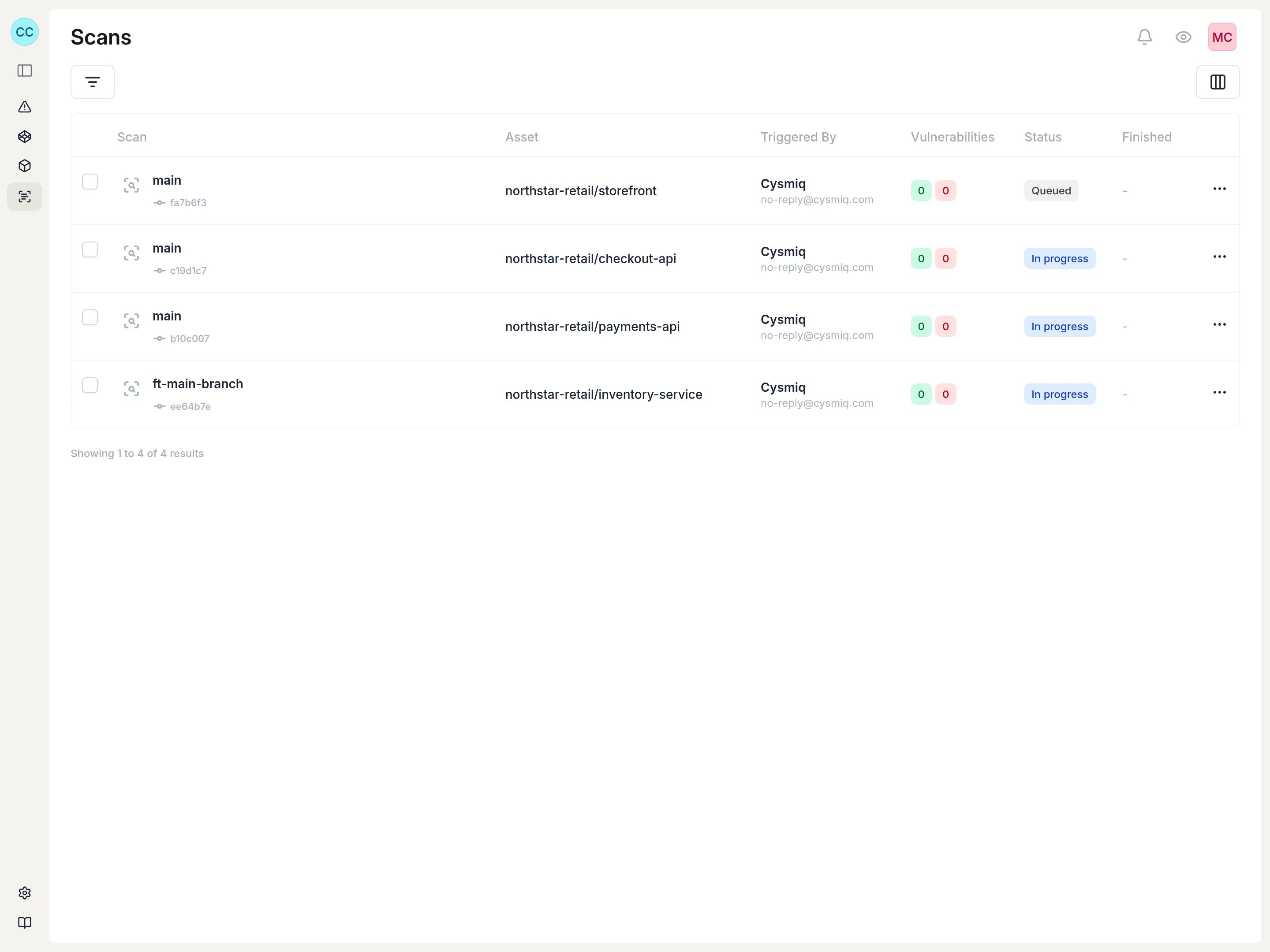Image resolution: width=1270 pixels, height=952 pixels.
Task: Select the storefront scan checkbox
Action: coord(90,181)
